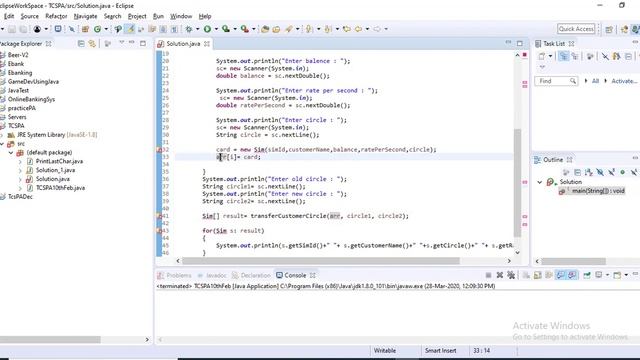Open the Window menu

(x=181, y=16)
